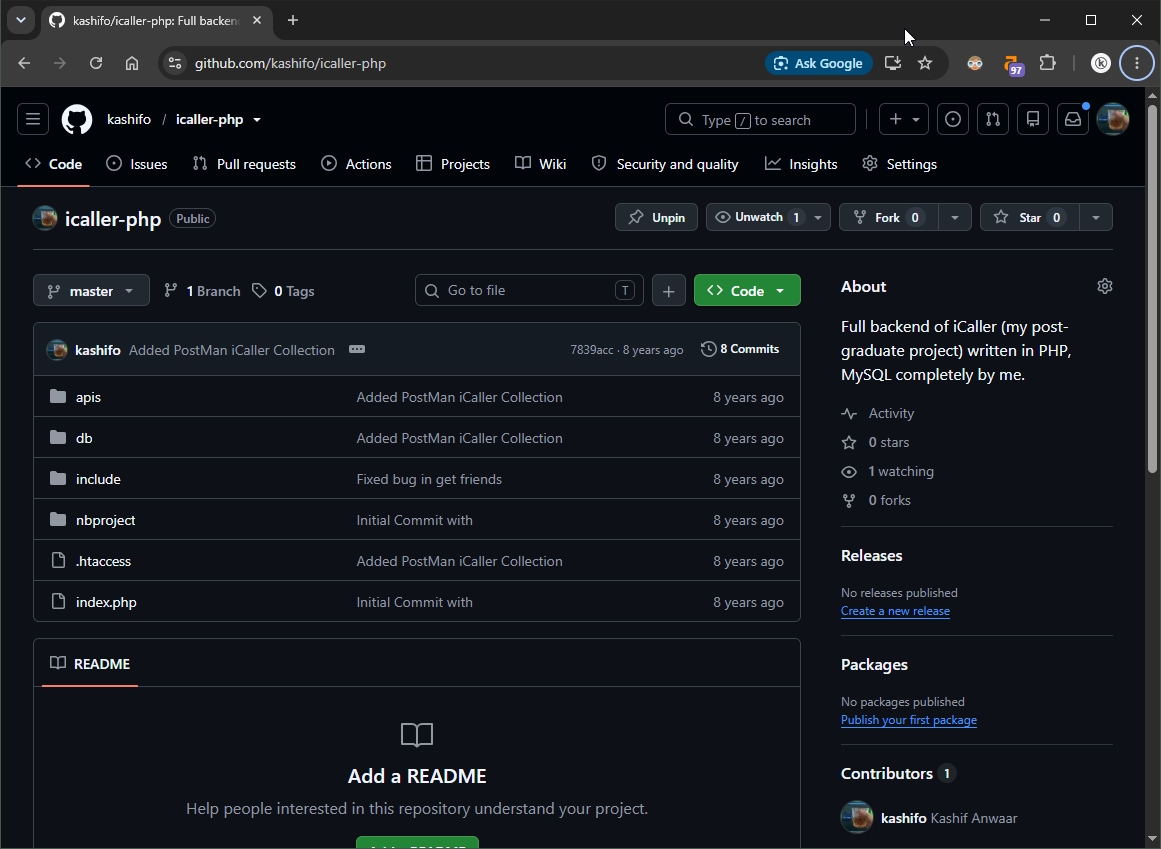Viewport: 1161px width, 849px height.
Task: Open the db folder
Action: click(84, 438)
